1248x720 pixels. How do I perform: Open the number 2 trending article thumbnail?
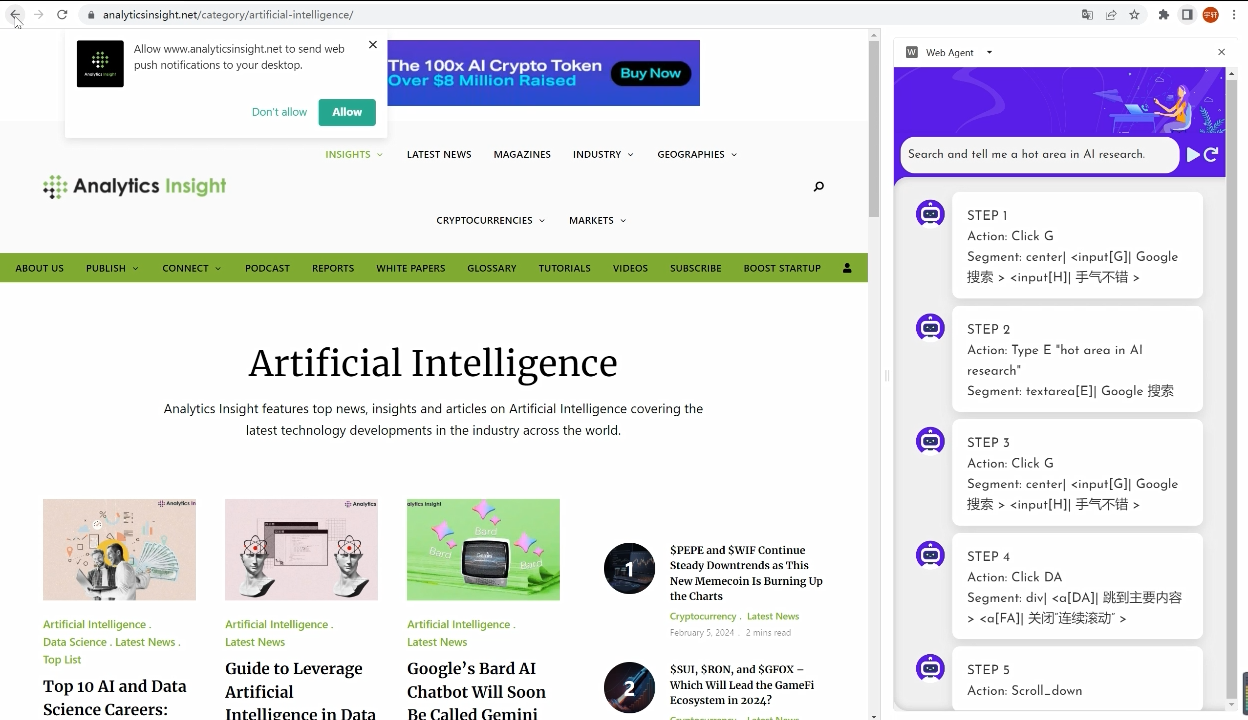tap(629, 688)
